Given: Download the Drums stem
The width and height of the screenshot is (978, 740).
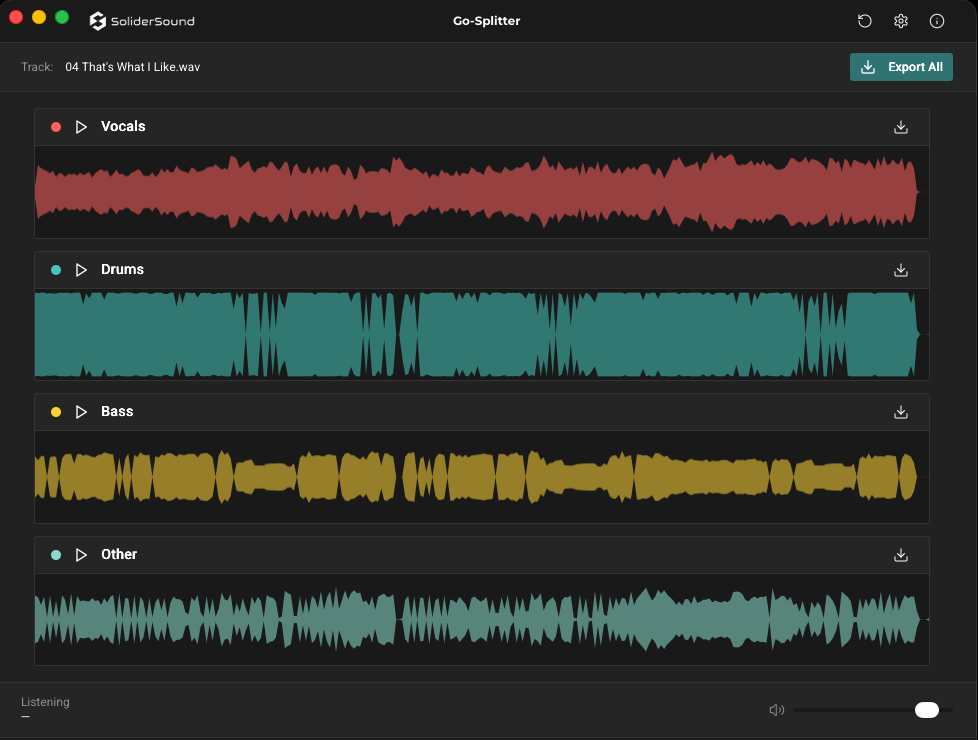Looking at the screenshot, I should [x=900, y=270].
